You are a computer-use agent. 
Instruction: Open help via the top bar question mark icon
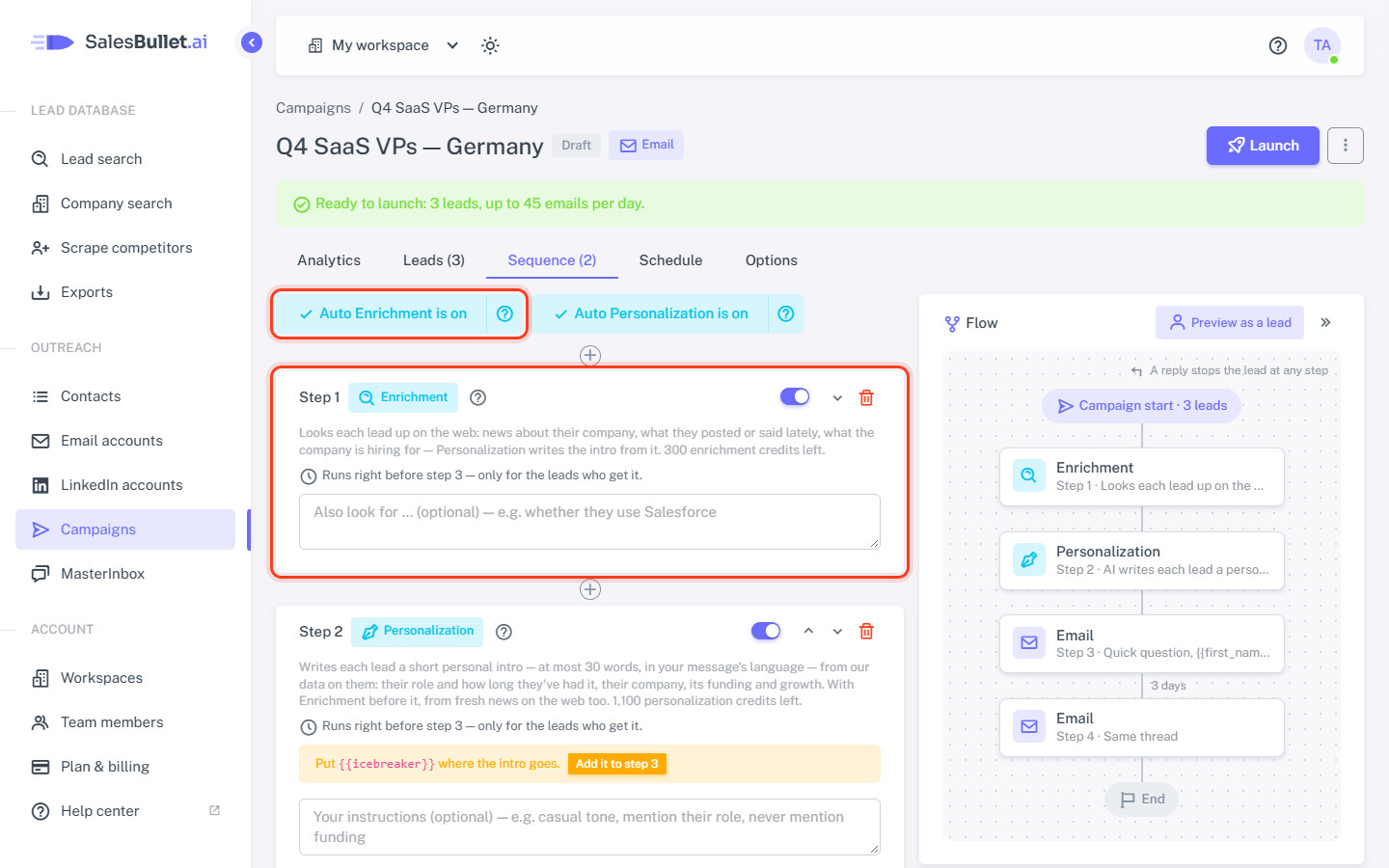(x=1278, y=45)
